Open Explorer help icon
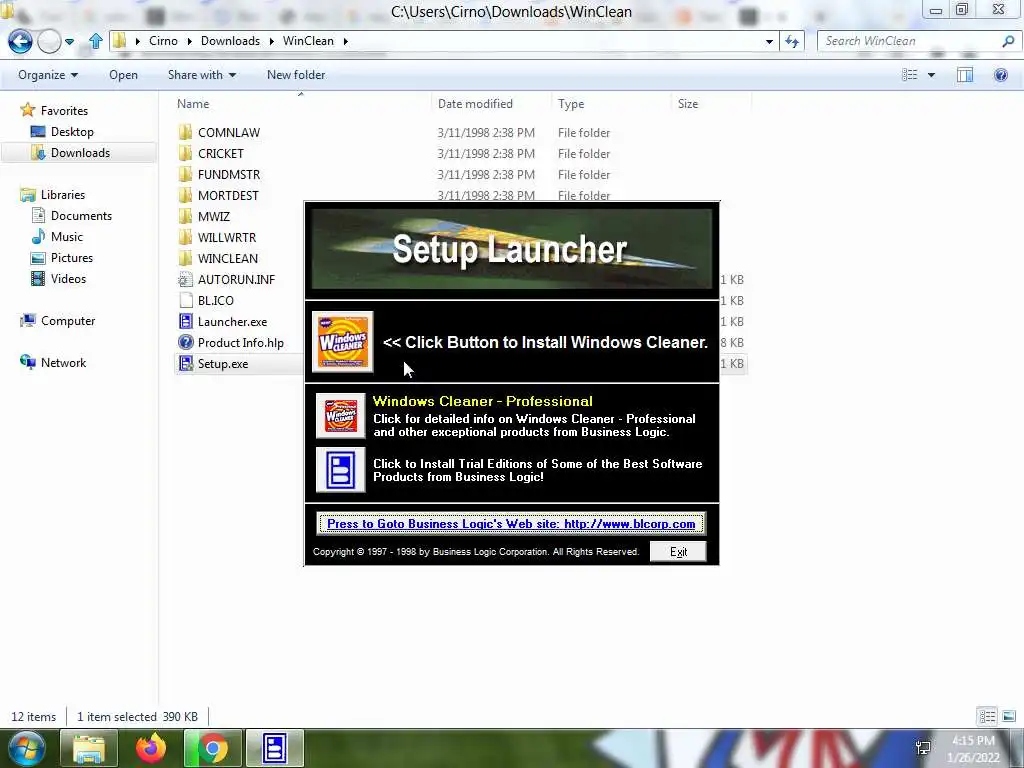The width and height of the screenshot is (1024, 768). (x=1000, y=75)
